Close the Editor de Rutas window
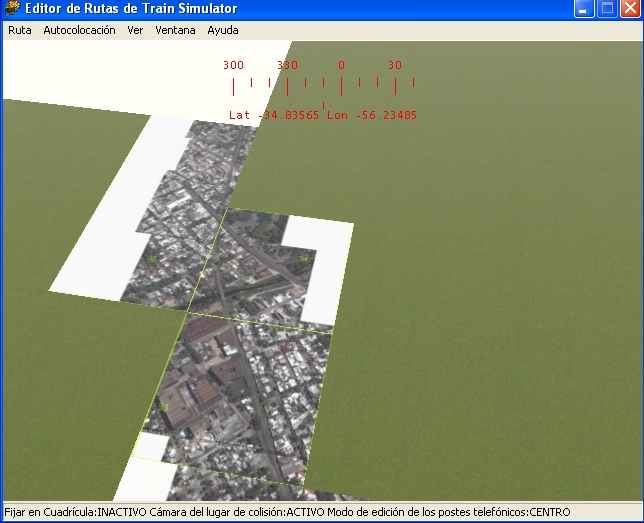The image size is (644, 523). pyautogui.click(x=630, y=8)
